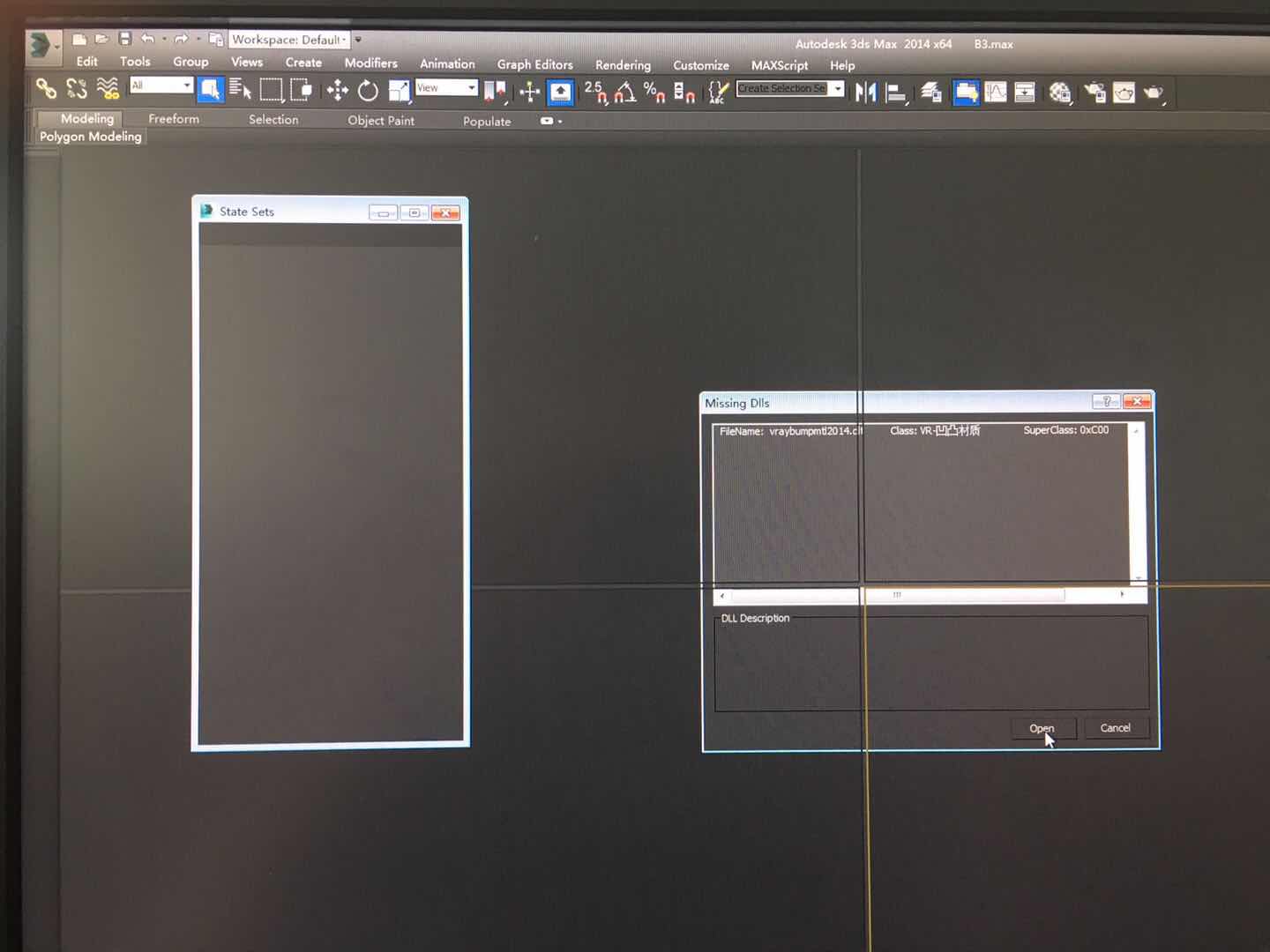Toggle Spinner Snap
This screenshot has width=1270, height=952.
[684, 92]
